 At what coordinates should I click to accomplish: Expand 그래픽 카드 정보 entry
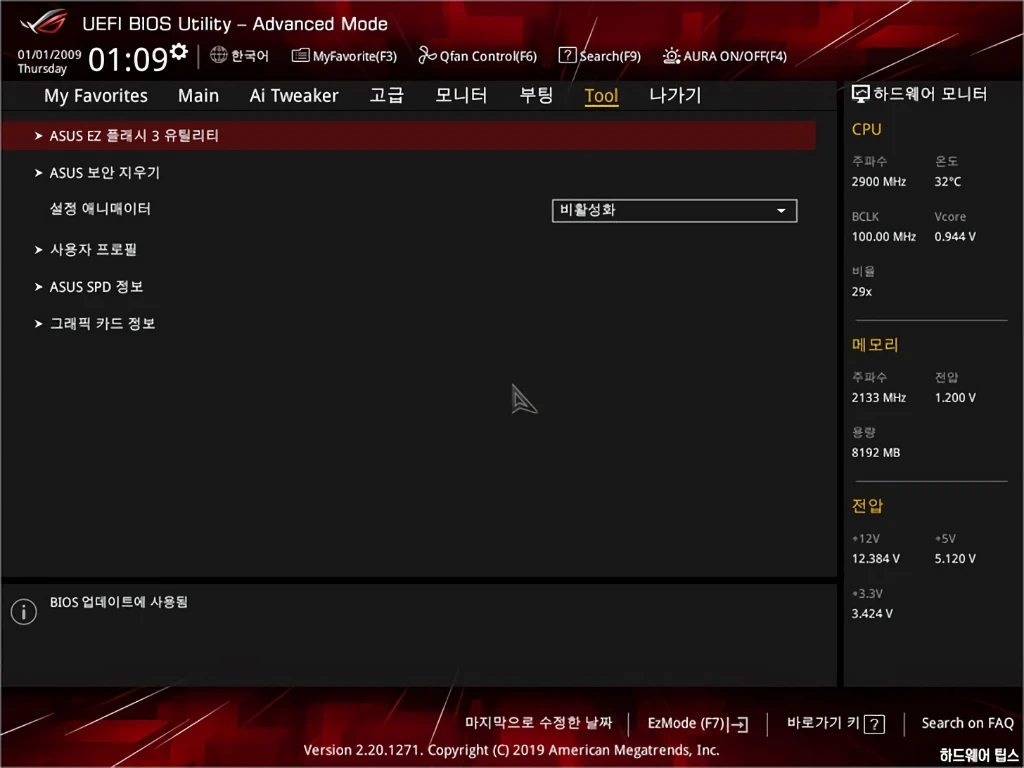(x=103, y=324)
